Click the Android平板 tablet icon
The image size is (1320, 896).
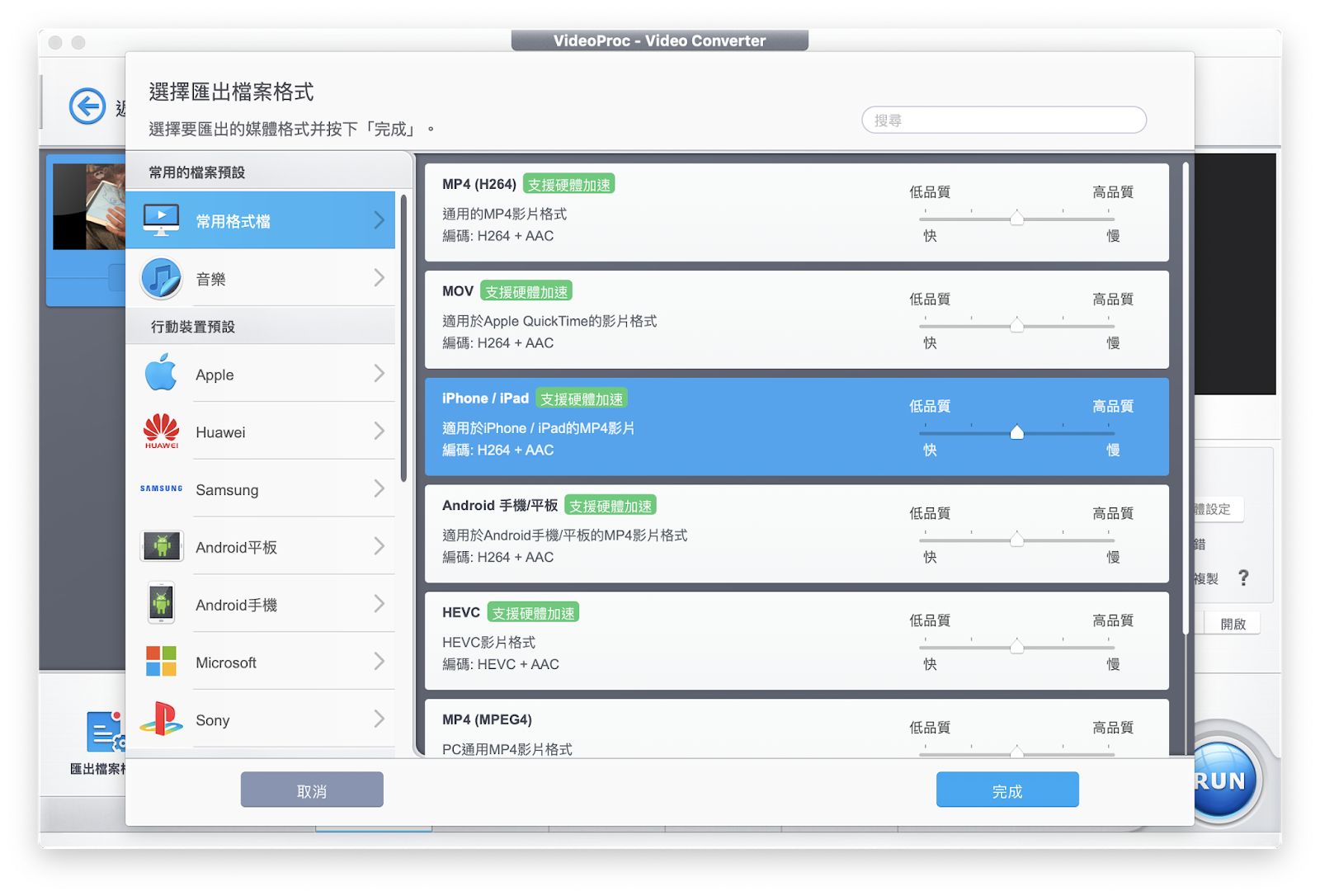(x=162, y=546)
